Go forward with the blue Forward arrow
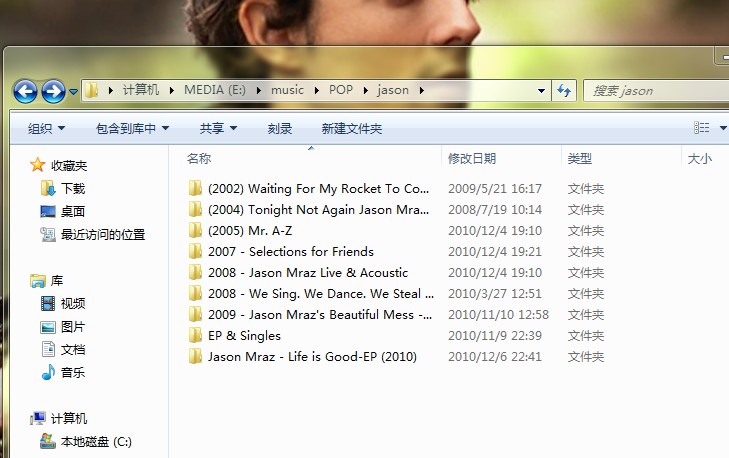Image resolution: width=729 pixels, height=458 pixels. point(53,91)
